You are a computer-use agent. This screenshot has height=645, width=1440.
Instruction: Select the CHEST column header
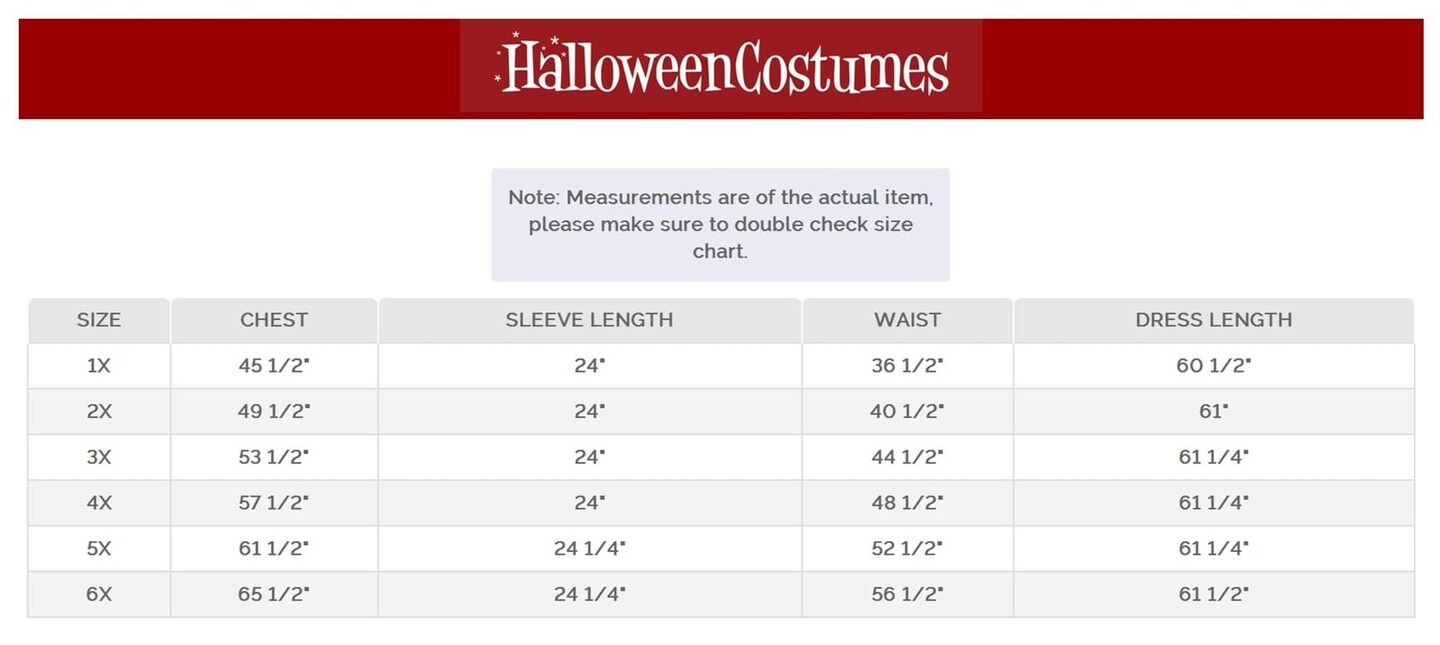[x=274, y=320]
